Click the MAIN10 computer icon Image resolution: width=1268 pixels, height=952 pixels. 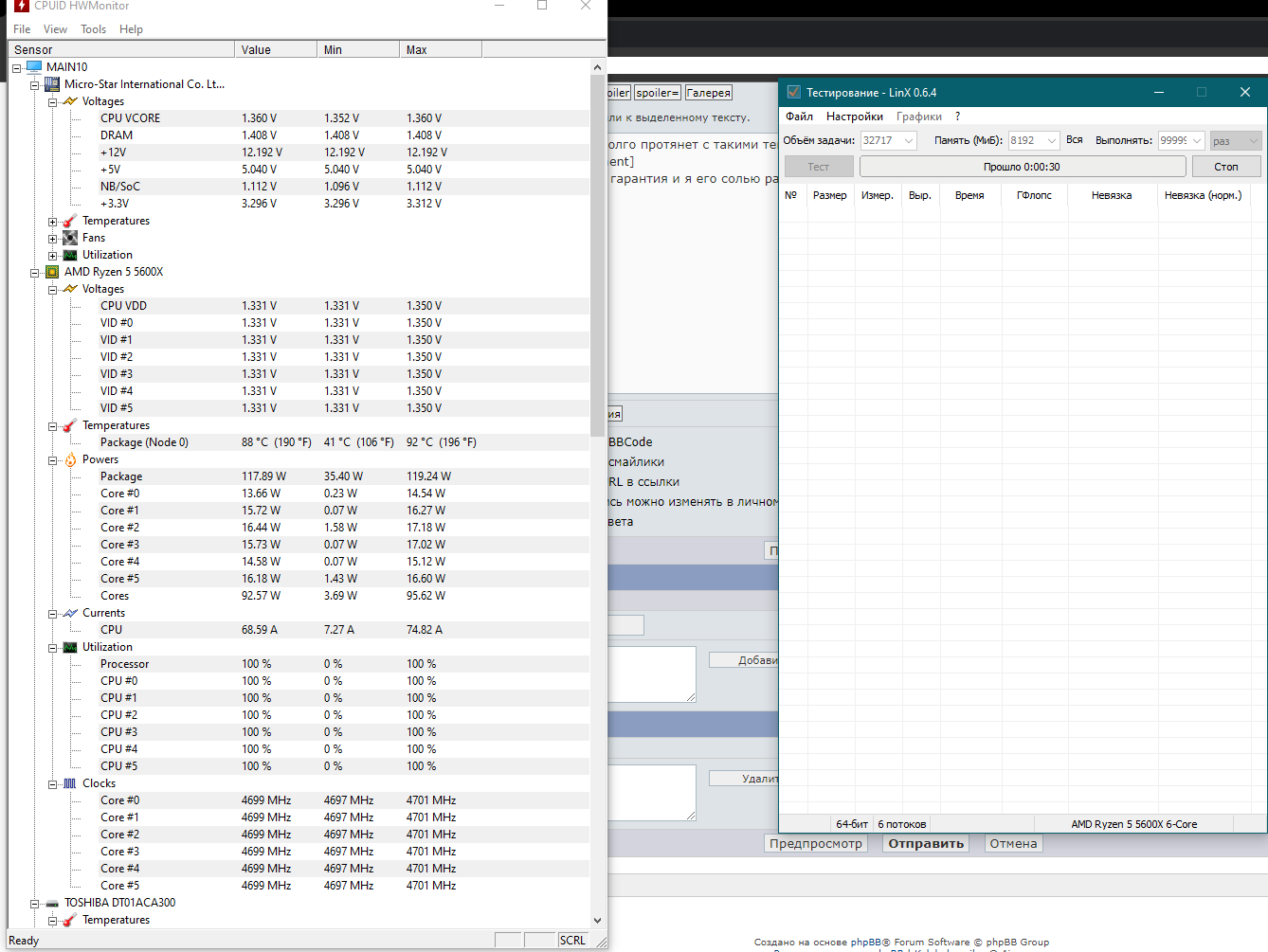[34, 67]
